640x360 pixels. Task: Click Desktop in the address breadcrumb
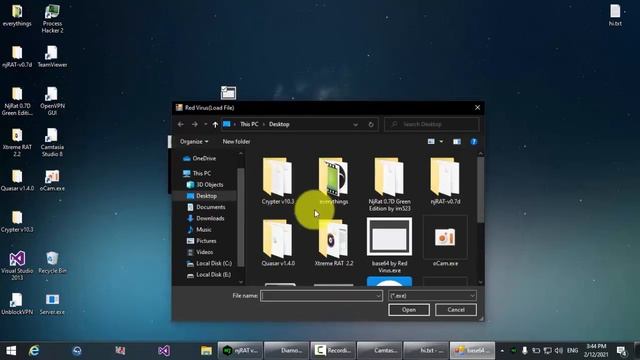pyautogui.click(x=279, y=124)
